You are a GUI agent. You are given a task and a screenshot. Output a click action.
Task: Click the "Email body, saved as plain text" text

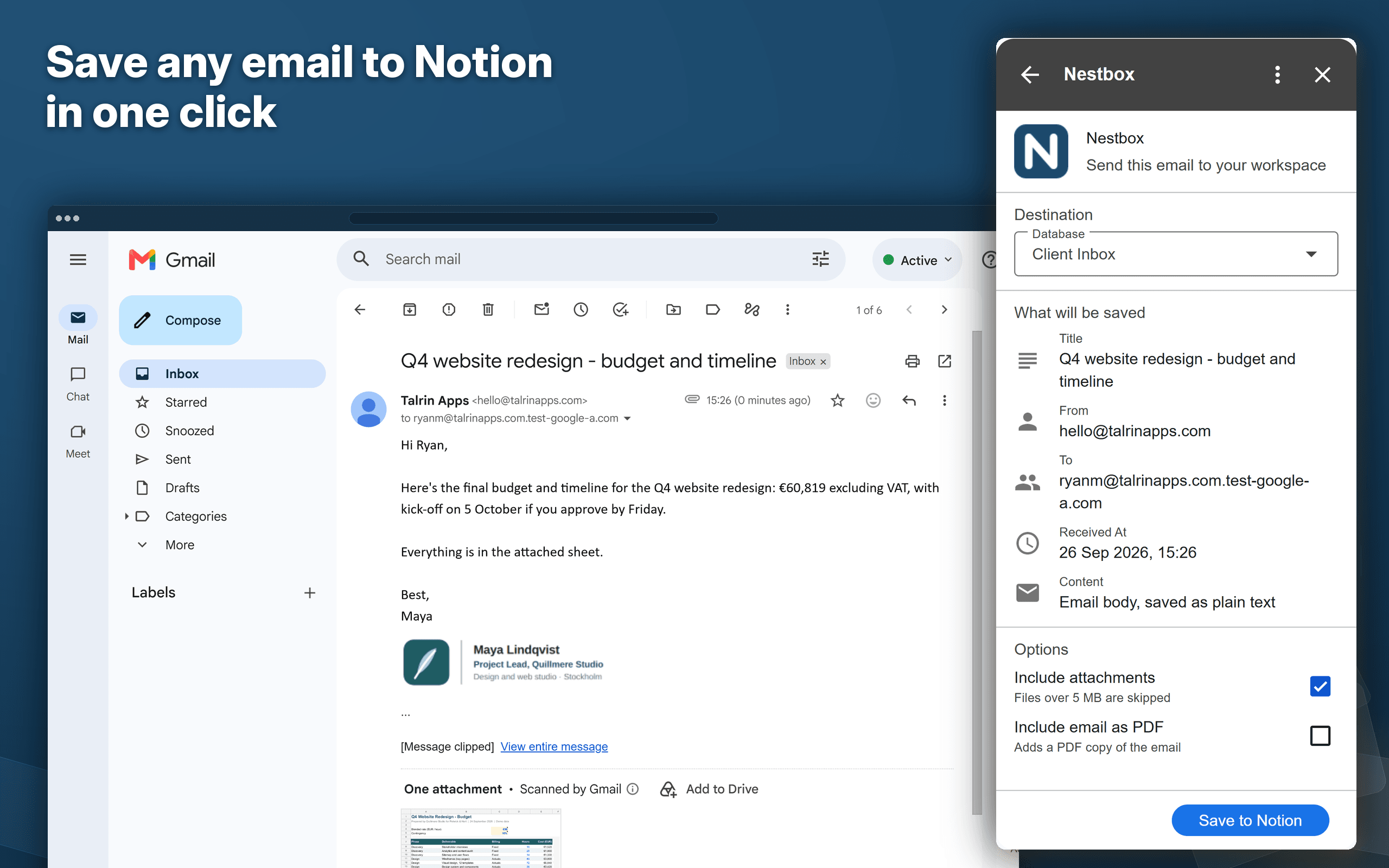1167,602
